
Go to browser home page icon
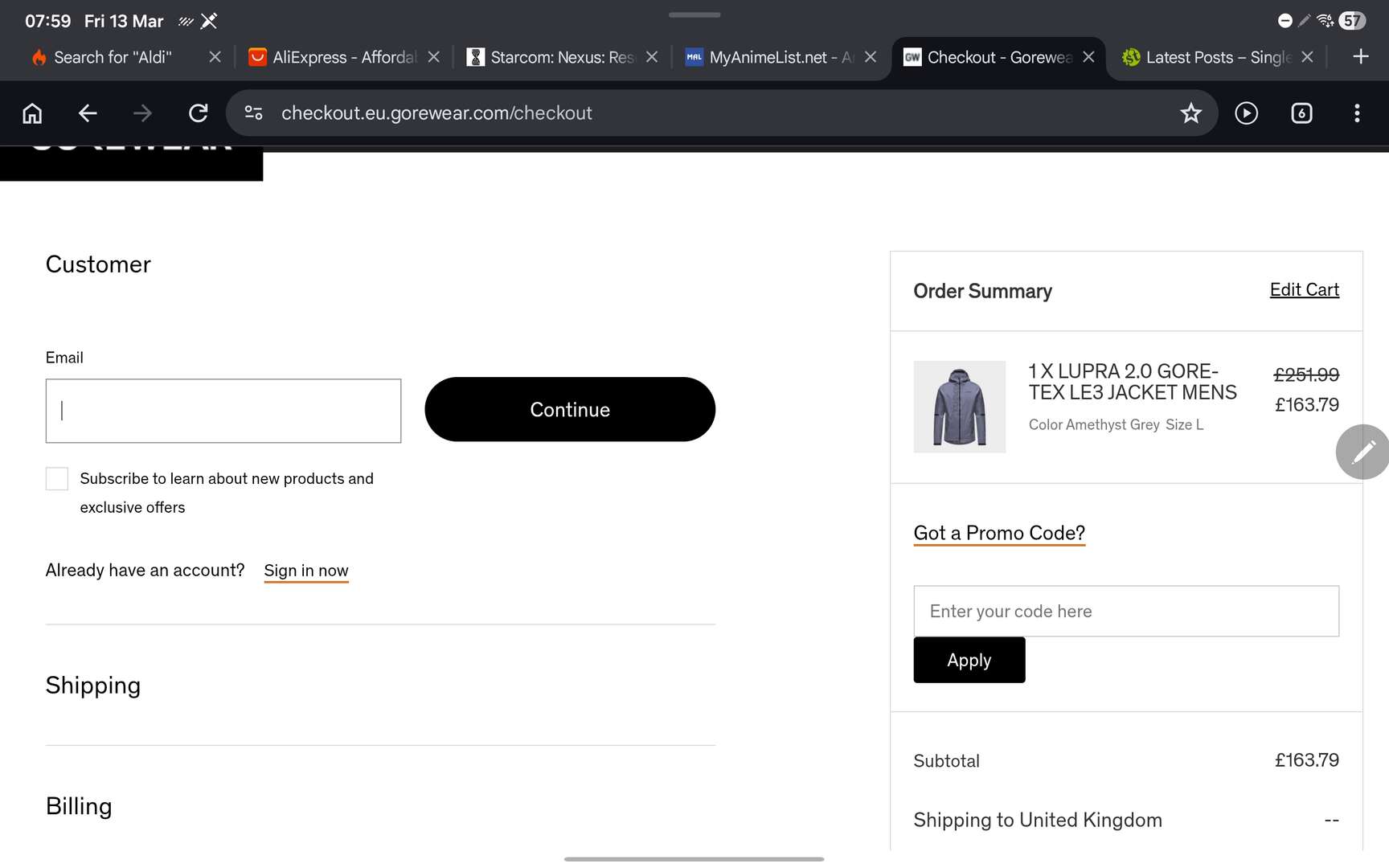tap(32, 113)
